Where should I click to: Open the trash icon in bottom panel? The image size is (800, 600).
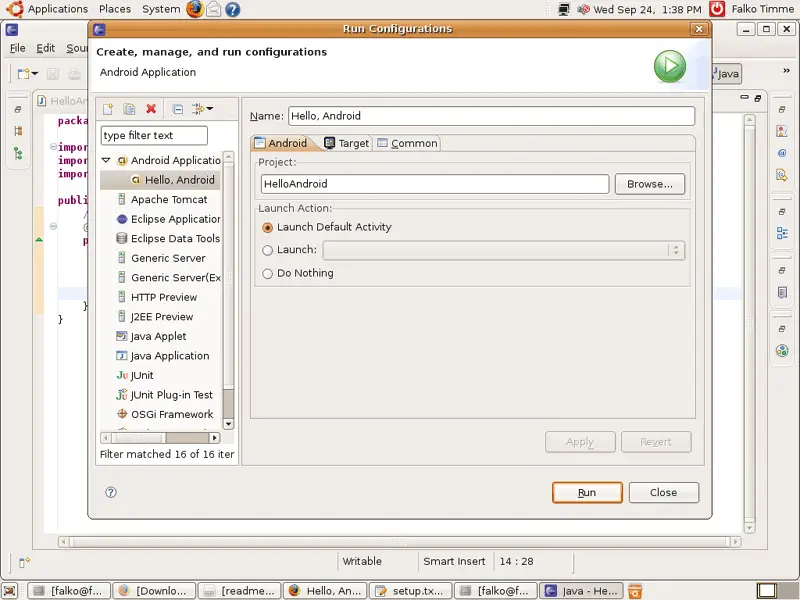(635, 591)
